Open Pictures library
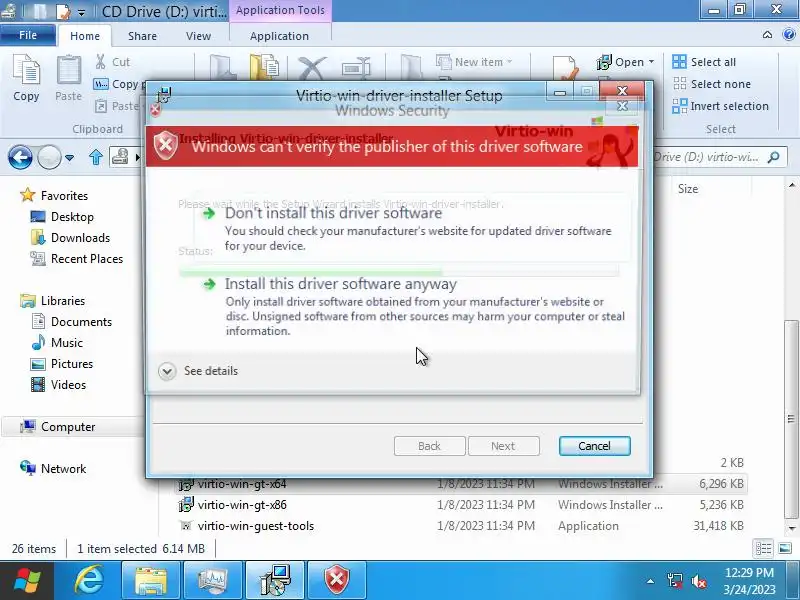The height and width of the screenshot is (600, 800). point(62,364)
